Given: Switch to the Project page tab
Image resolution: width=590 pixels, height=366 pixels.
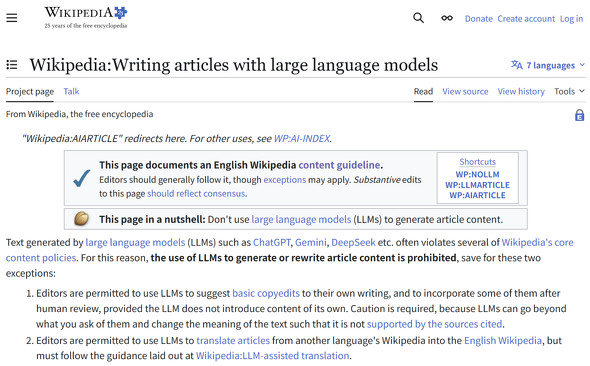Looking at the screenshot, I should click(x=30, y=91).
